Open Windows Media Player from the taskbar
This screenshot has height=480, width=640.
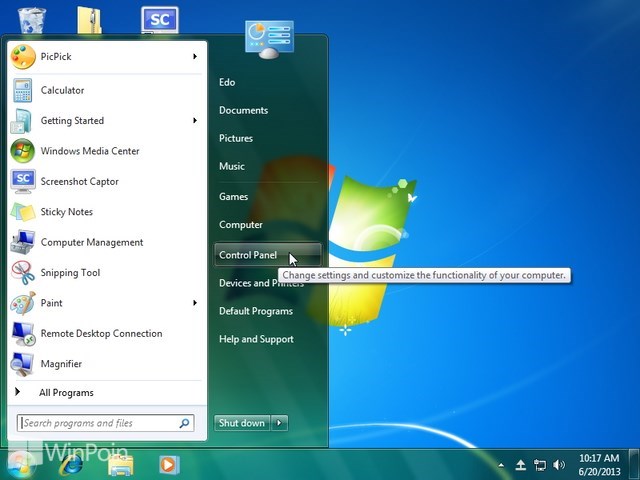pos(169,464)
